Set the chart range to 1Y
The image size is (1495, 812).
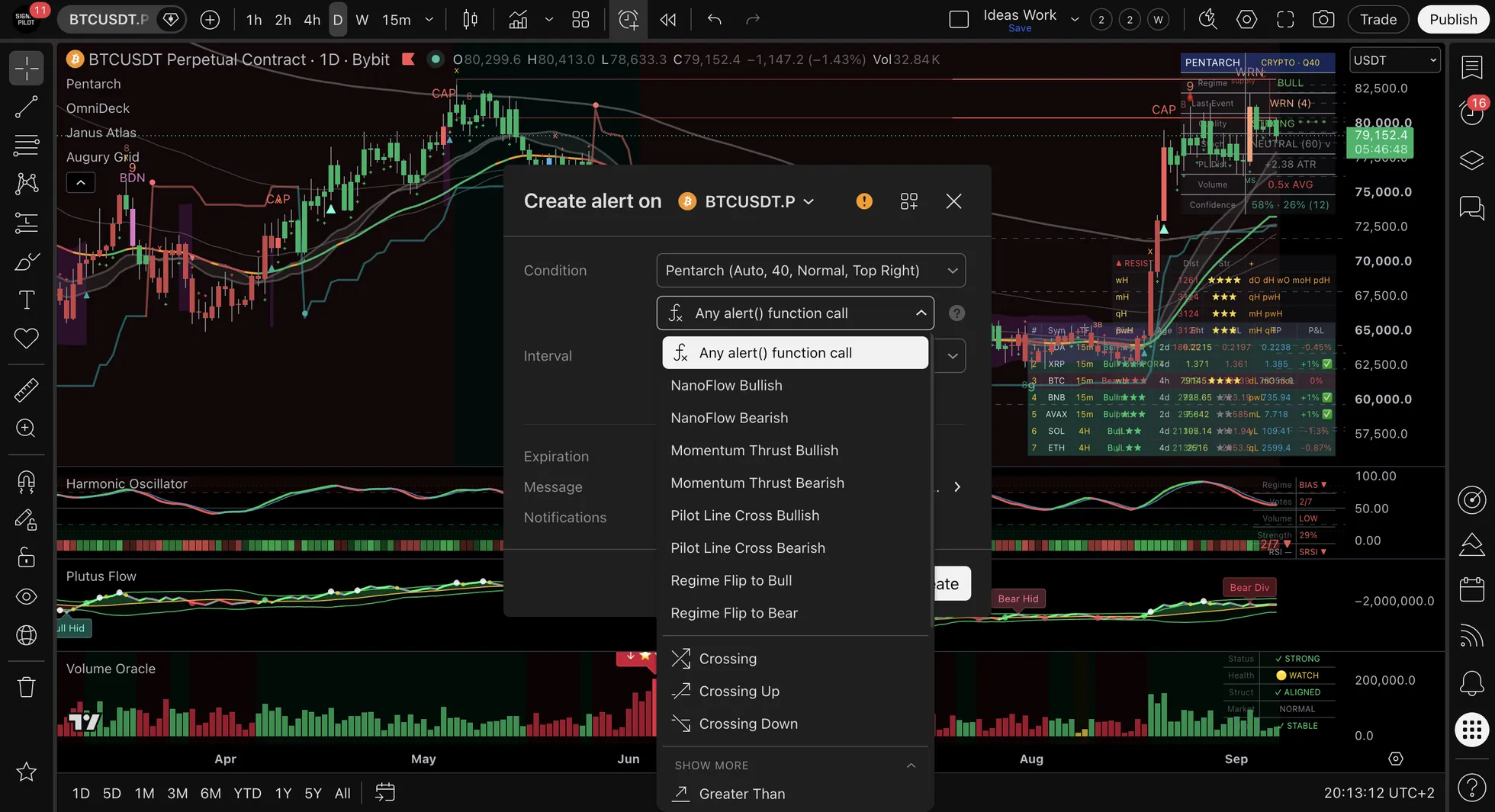coord(283,793)
